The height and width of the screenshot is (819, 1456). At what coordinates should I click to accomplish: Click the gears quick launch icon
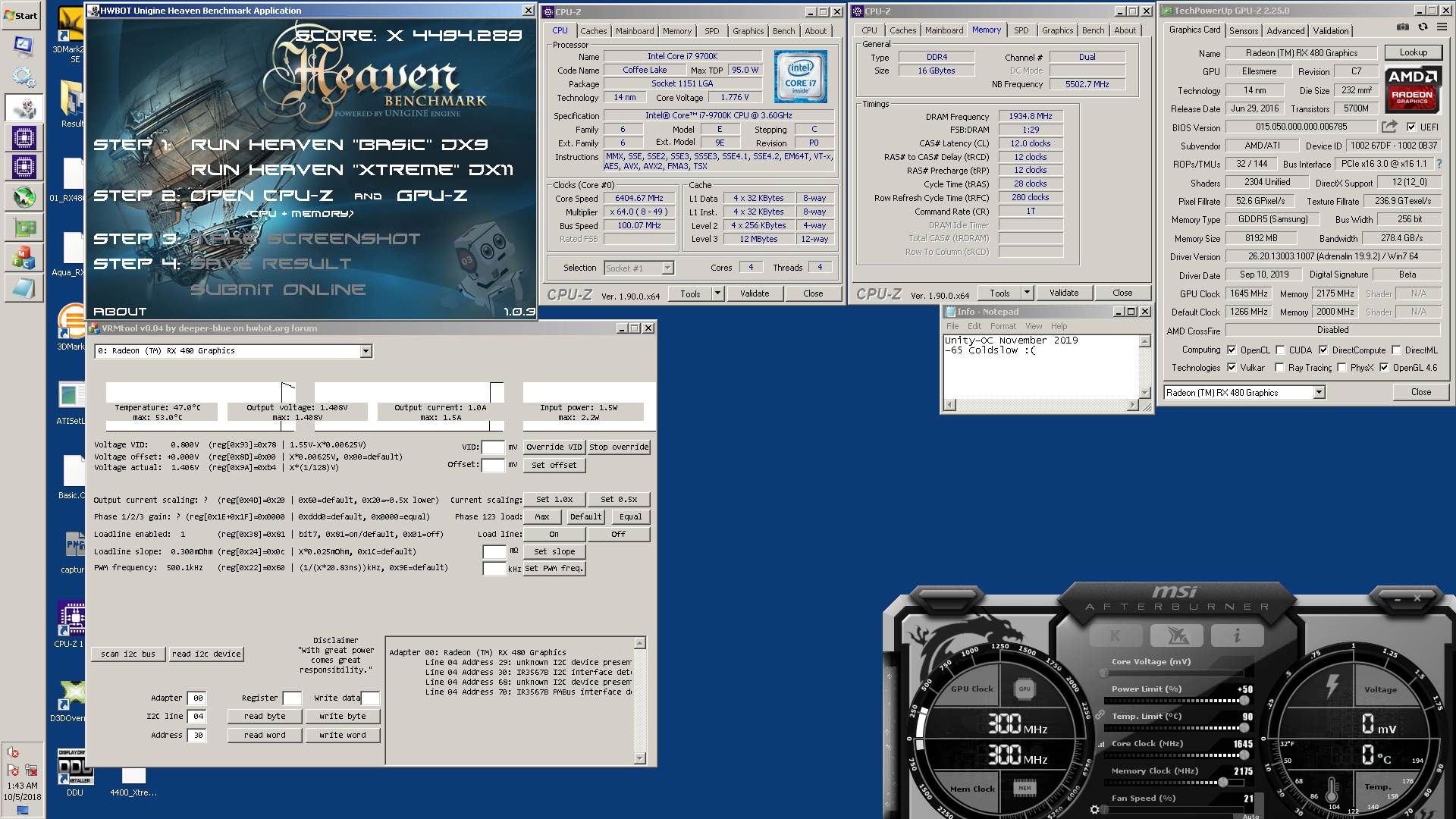tap(24, 77)
